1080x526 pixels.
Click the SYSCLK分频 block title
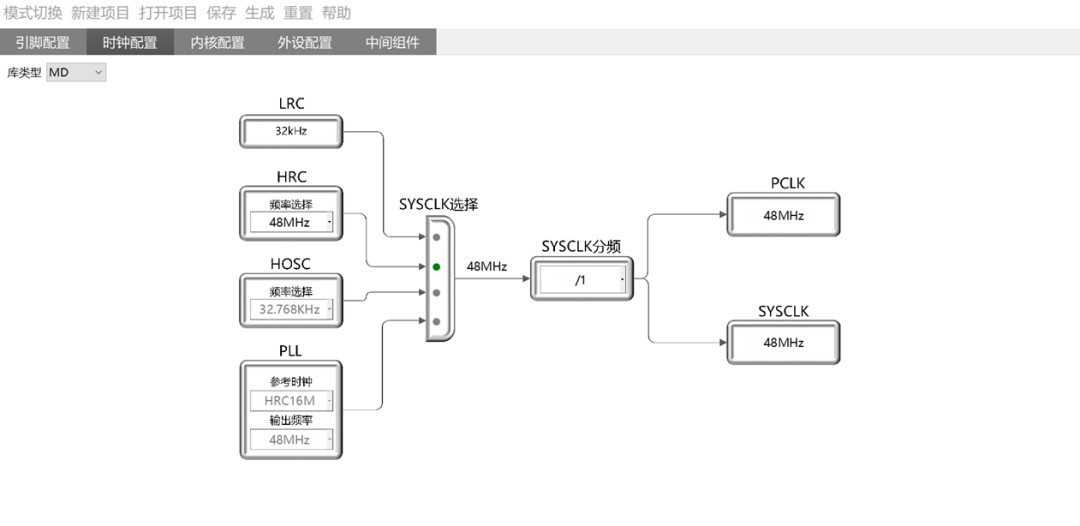click(x=582, y=246)
